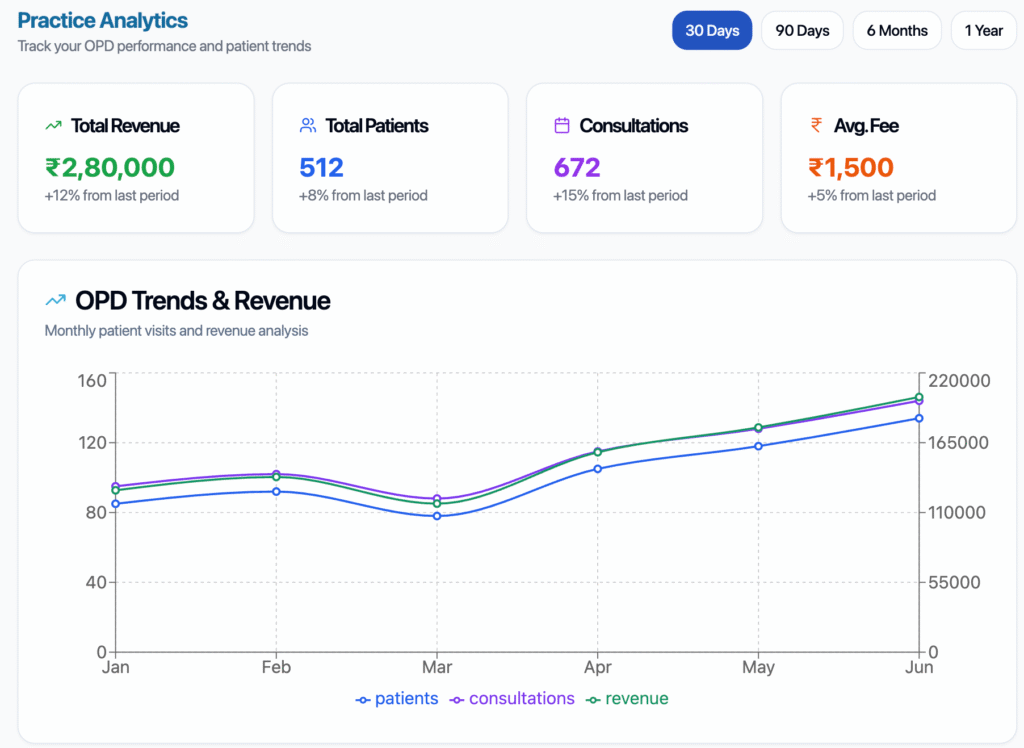Click the Mar label on the x-axis
This screenshot has width=1024, height=748.
437,667
